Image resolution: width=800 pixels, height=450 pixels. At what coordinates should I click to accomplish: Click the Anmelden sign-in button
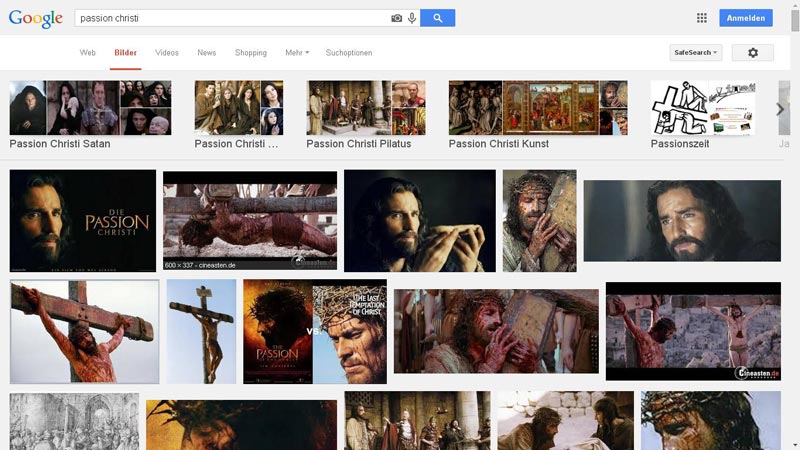(746, 18)
